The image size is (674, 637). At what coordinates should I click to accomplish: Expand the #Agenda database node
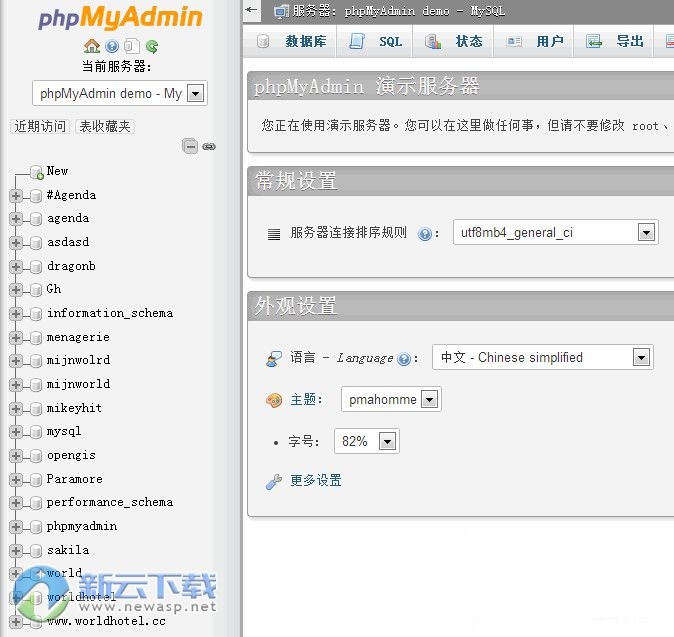pos(15,196)
